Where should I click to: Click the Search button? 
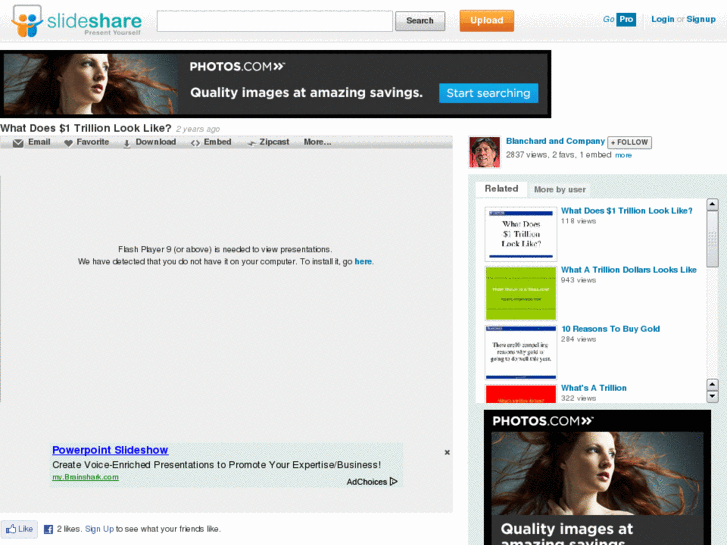pos(420,21)
